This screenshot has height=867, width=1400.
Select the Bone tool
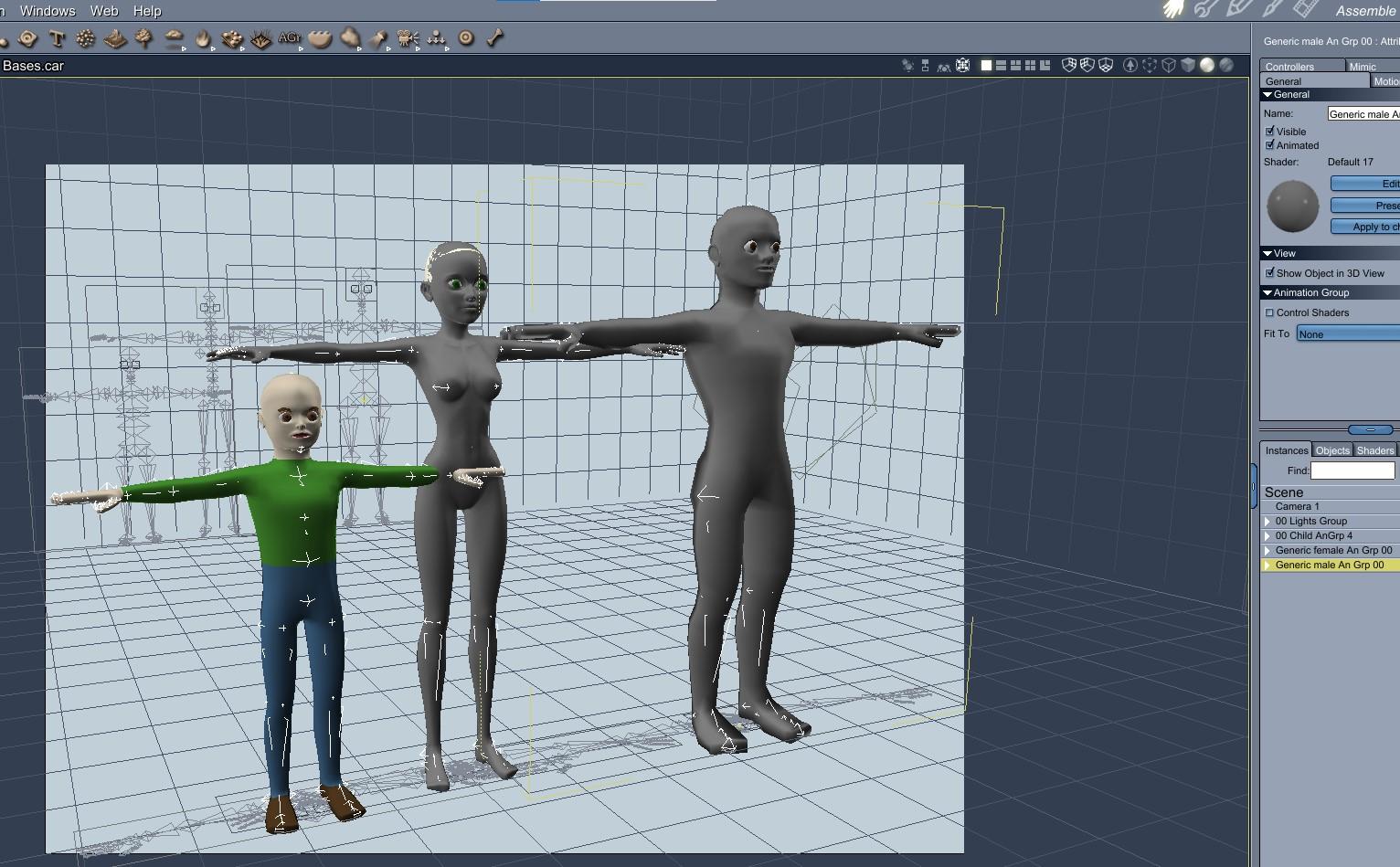pyautogui.click(x=495, y=38)
